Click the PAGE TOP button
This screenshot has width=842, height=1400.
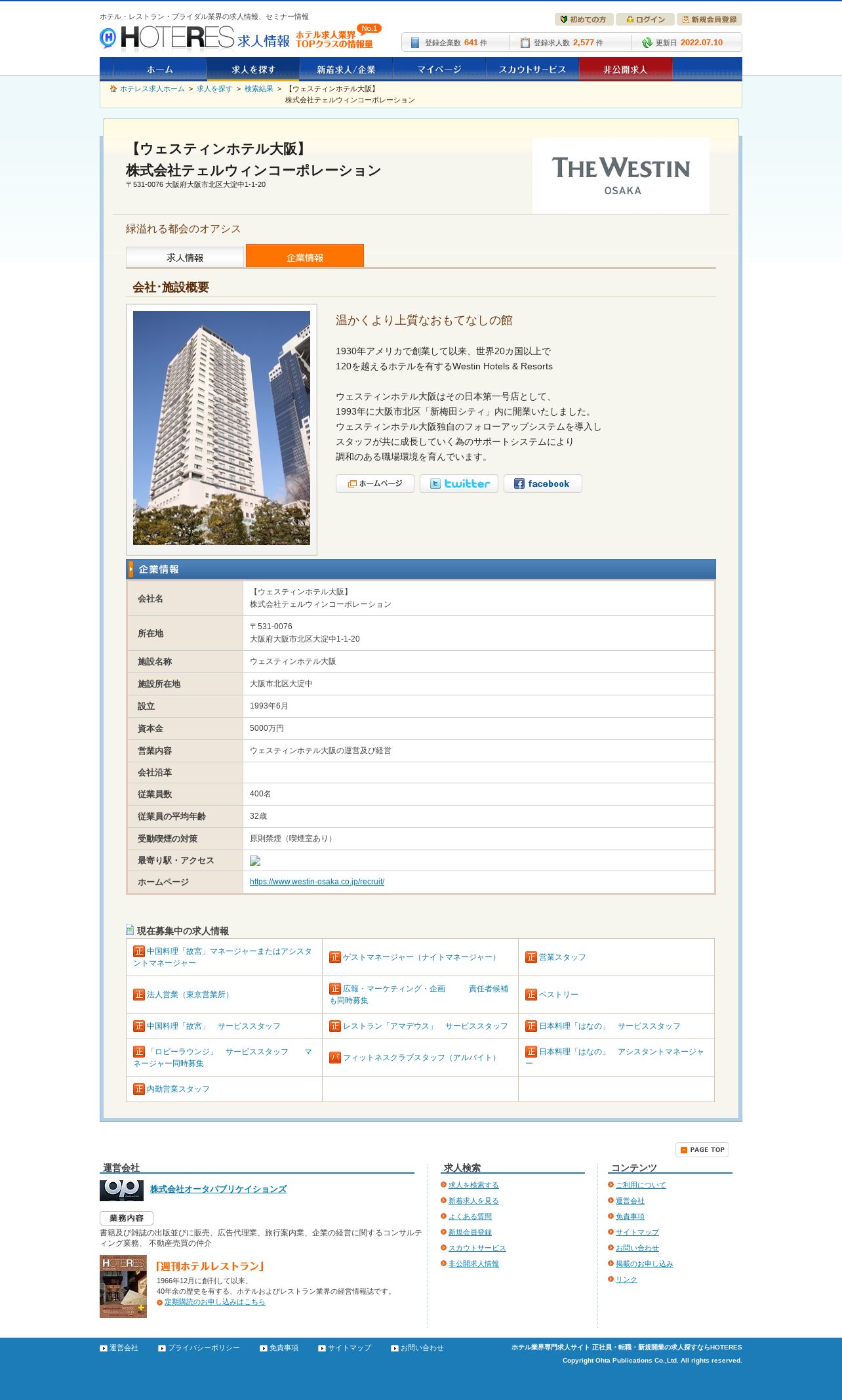[x=702, y=1149]
